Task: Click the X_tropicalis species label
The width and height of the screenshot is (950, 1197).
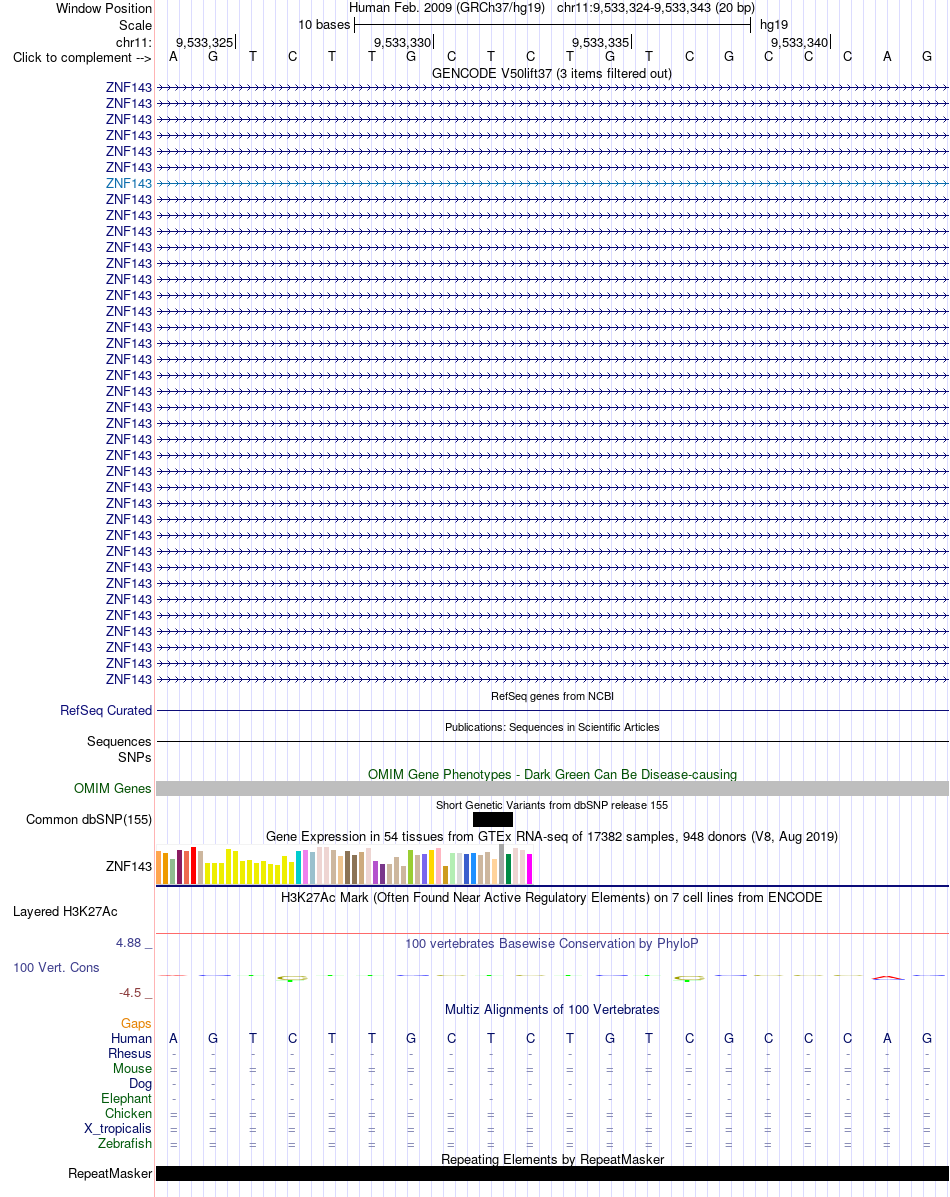Action: coord(118,1128)
